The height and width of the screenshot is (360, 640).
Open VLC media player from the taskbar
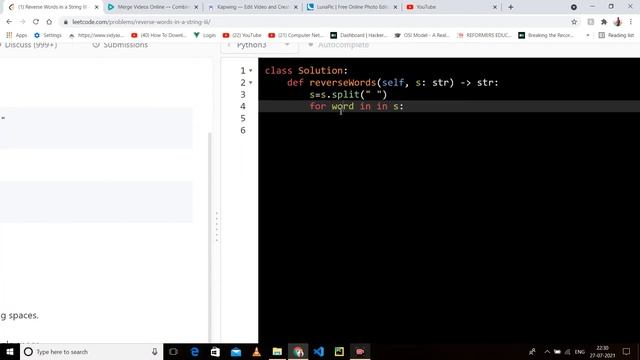(x=256, y=351)
